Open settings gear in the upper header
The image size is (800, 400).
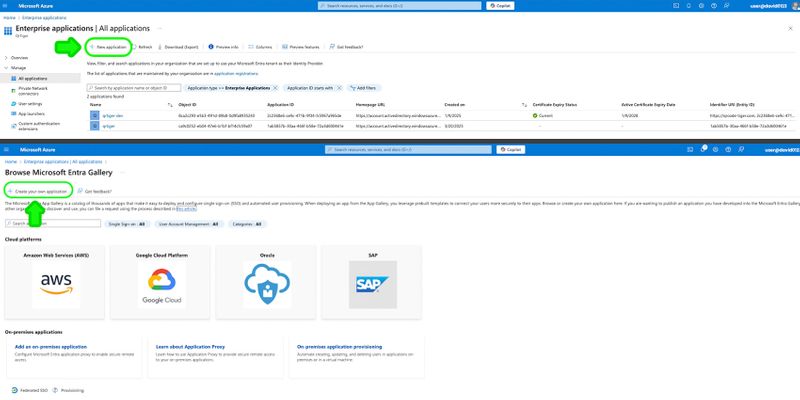[x=701, y=6]
